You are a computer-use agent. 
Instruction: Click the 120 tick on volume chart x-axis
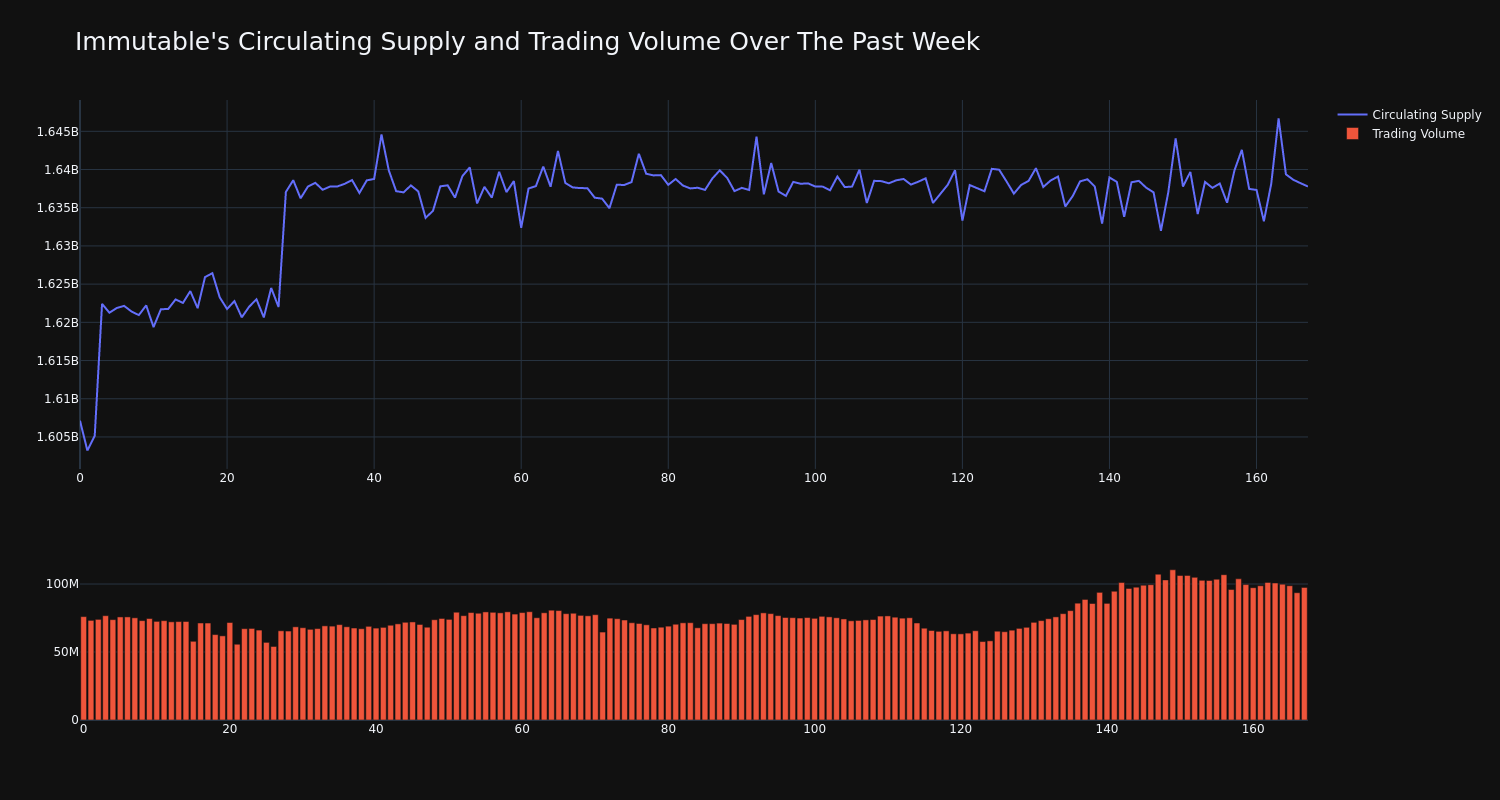coord(961,729)
